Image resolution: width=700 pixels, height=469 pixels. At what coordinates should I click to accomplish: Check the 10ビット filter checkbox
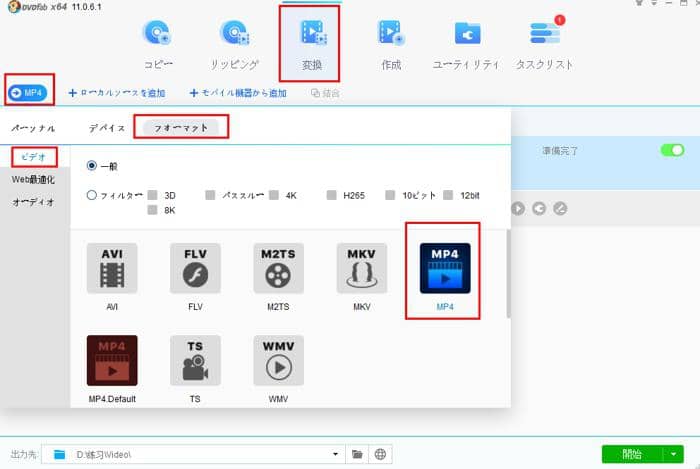coord(390,195)
